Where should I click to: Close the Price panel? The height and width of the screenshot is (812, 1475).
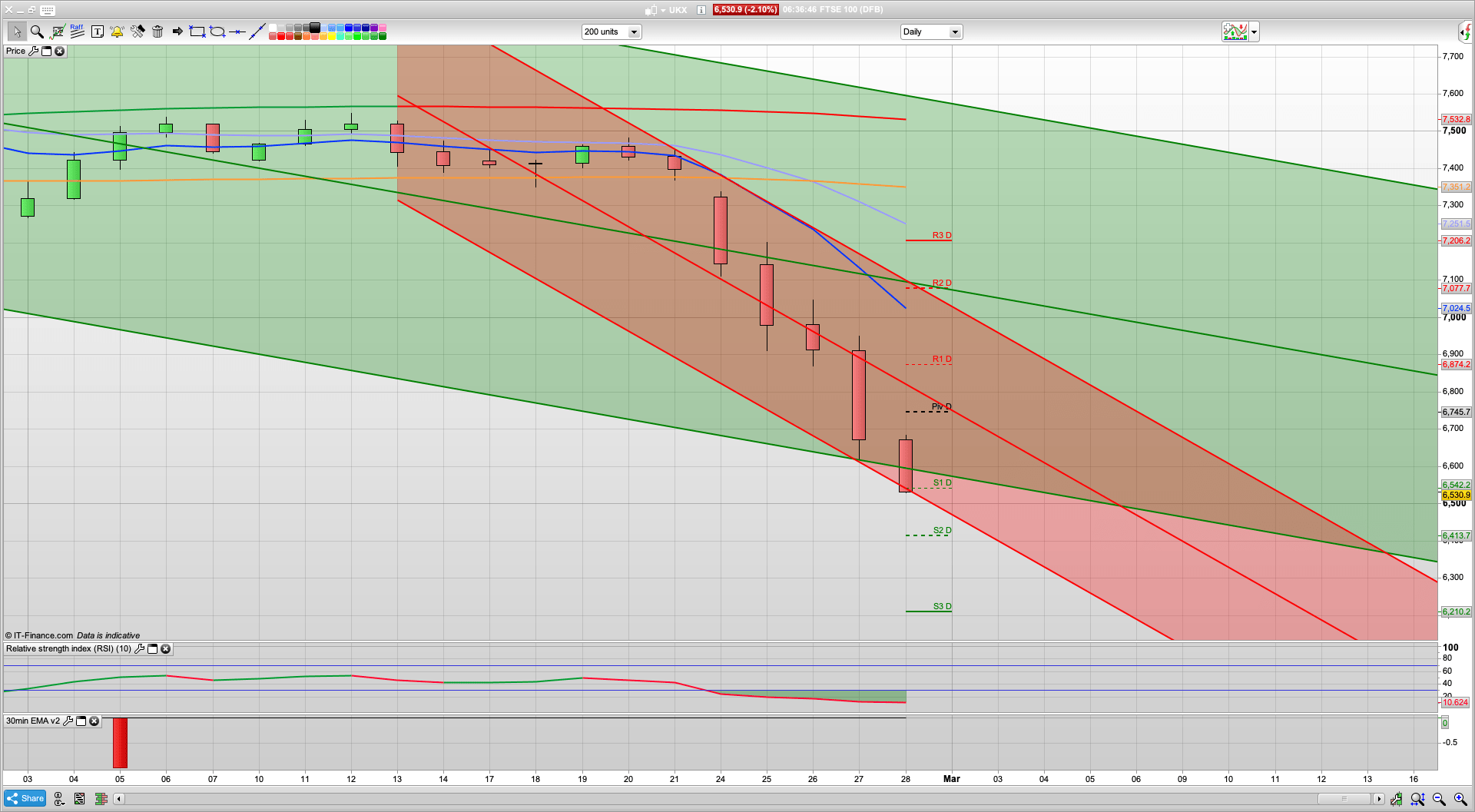click(59, 51)
